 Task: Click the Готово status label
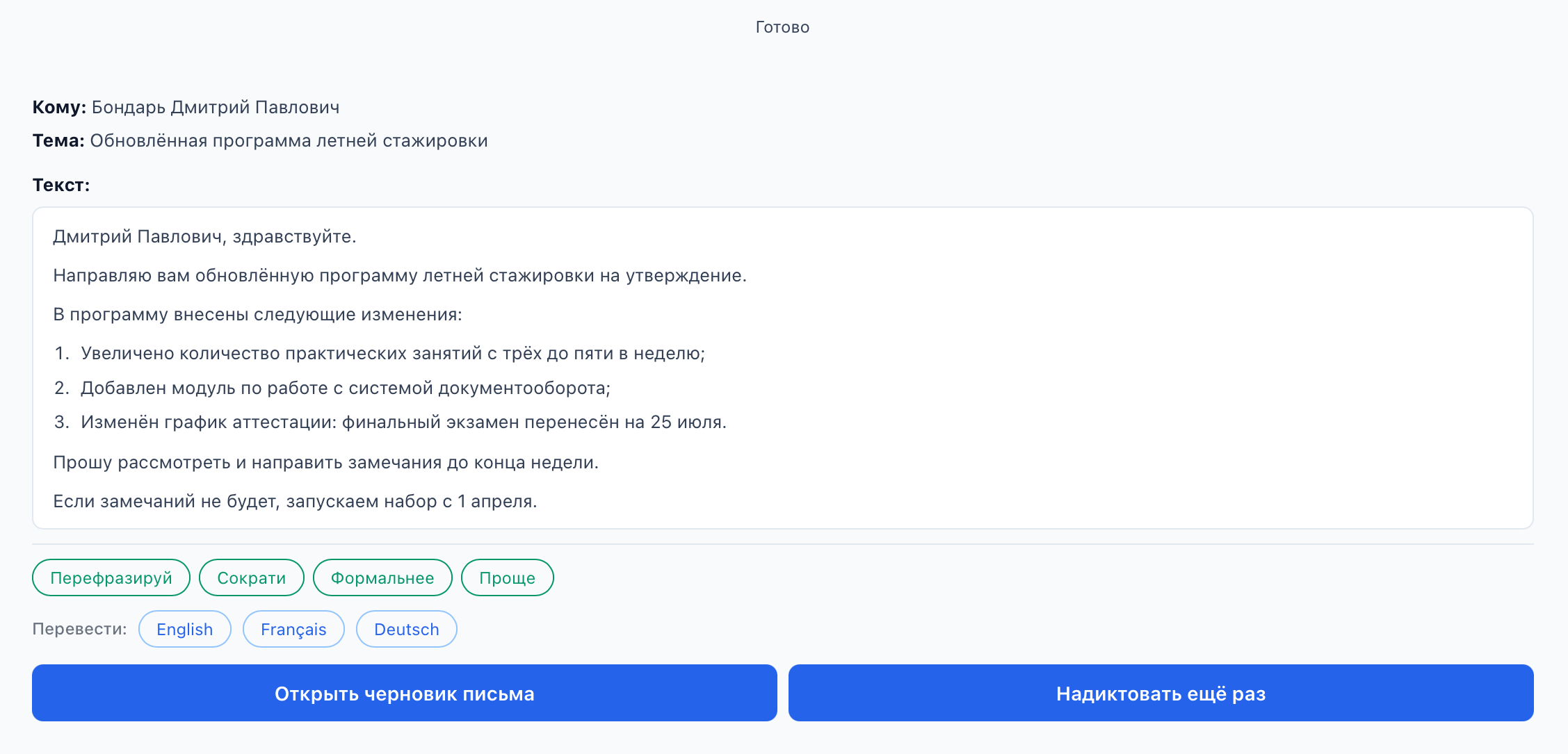tap(782, 27)
